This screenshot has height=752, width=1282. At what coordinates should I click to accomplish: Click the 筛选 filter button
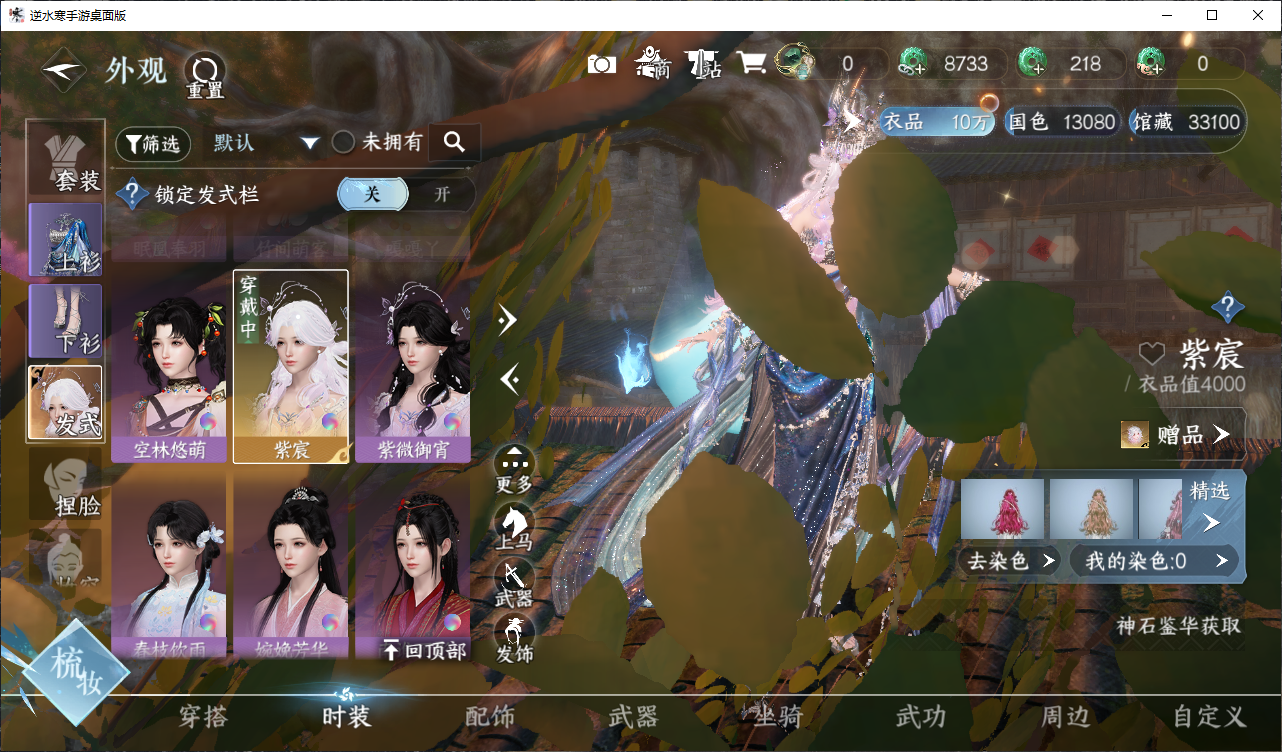pos(154,144)
